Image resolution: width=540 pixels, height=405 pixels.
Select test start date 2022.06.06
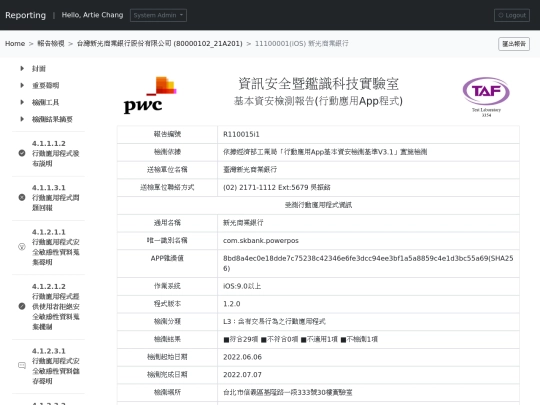[242, 357]
